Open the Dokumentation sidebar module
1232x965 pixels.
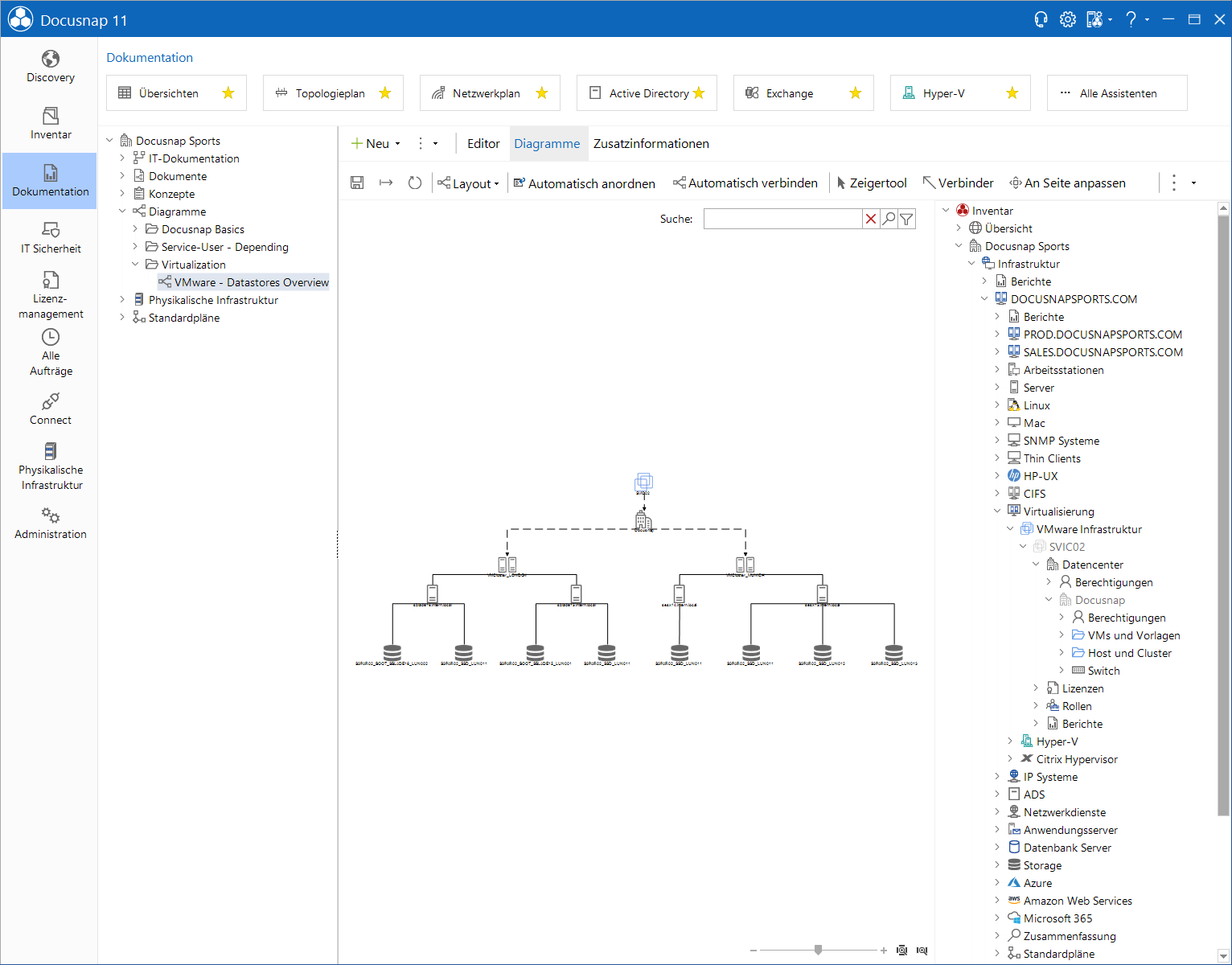[50, 181]
